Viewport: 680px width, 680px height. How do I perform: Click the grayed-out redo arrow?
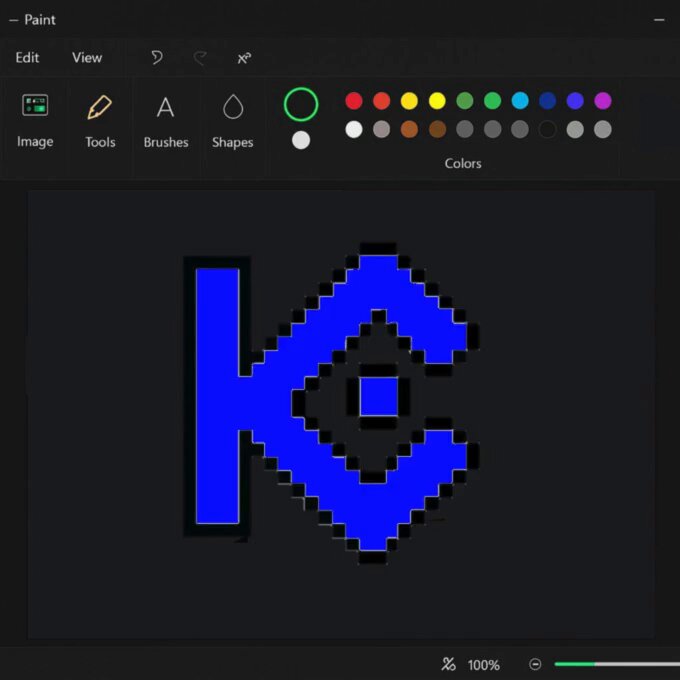point(200,57)
